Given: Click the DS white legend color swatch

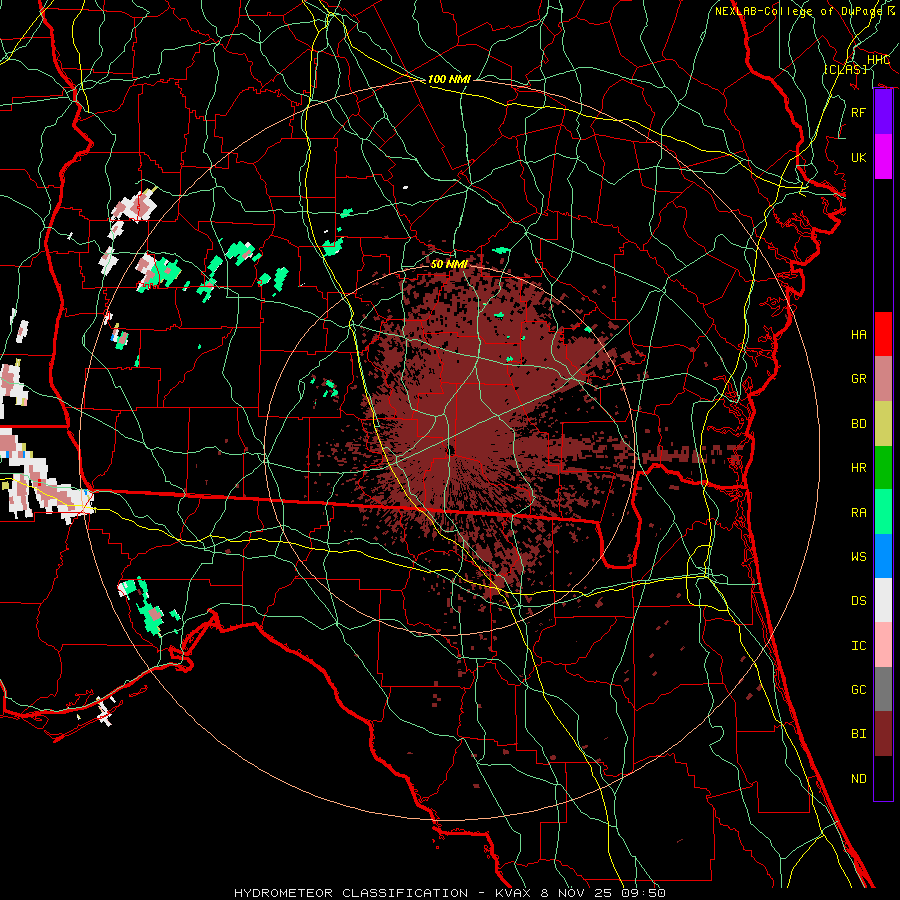Looking at the screenshot, I should pyautogui.click(x=883, y=600).
